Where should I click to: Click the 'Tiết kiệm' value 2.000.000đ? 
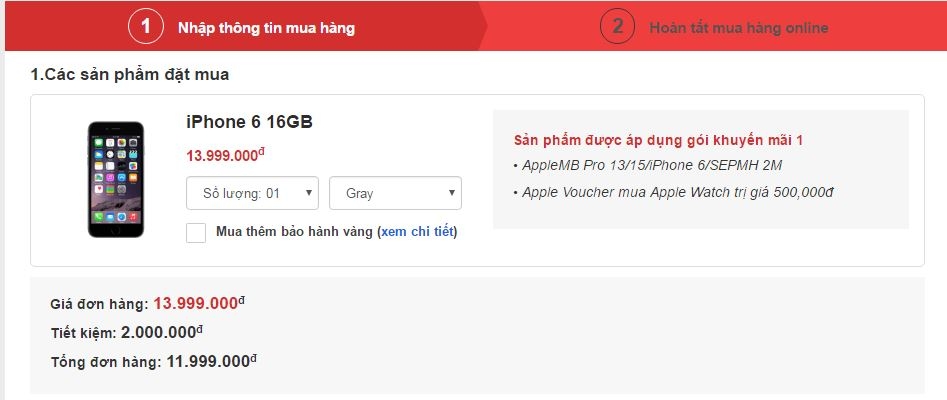click(x=162, y=332)
